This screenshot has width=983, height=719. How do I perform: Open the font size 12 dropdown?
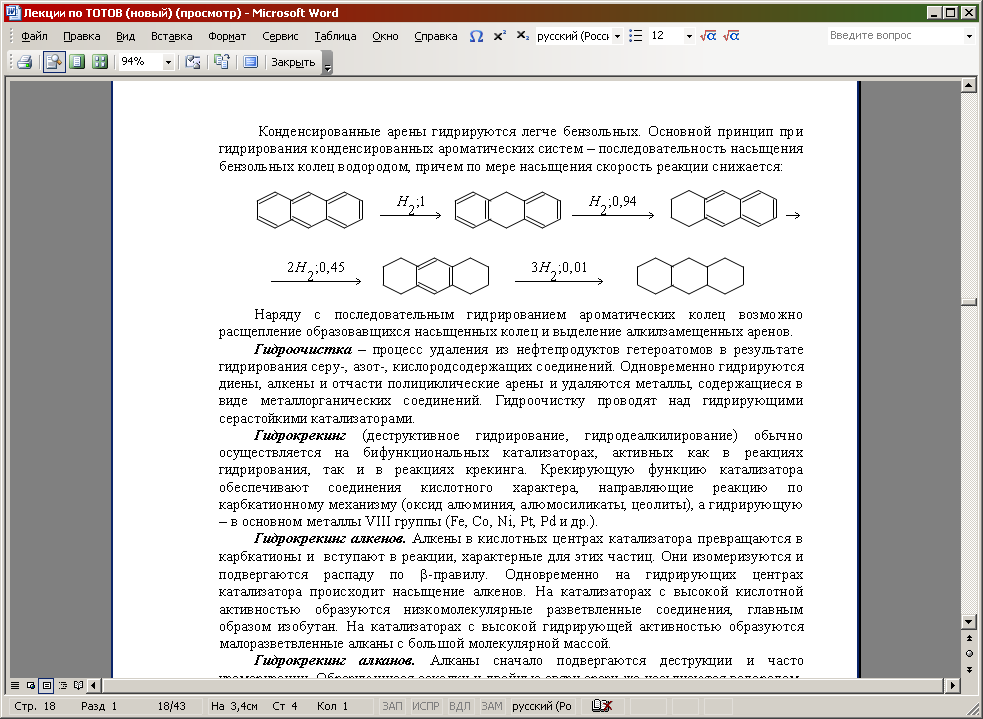point(689,36)
